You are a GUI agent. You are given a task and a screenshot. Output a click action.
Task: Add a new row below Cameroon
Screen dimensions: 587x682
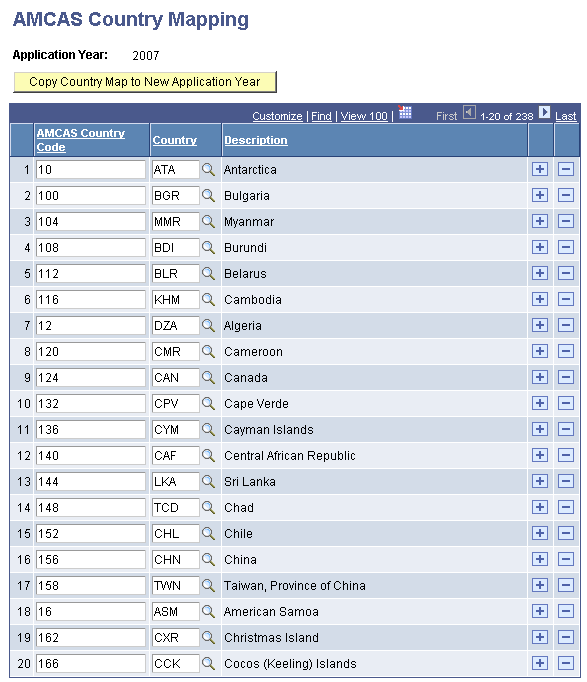540,351
